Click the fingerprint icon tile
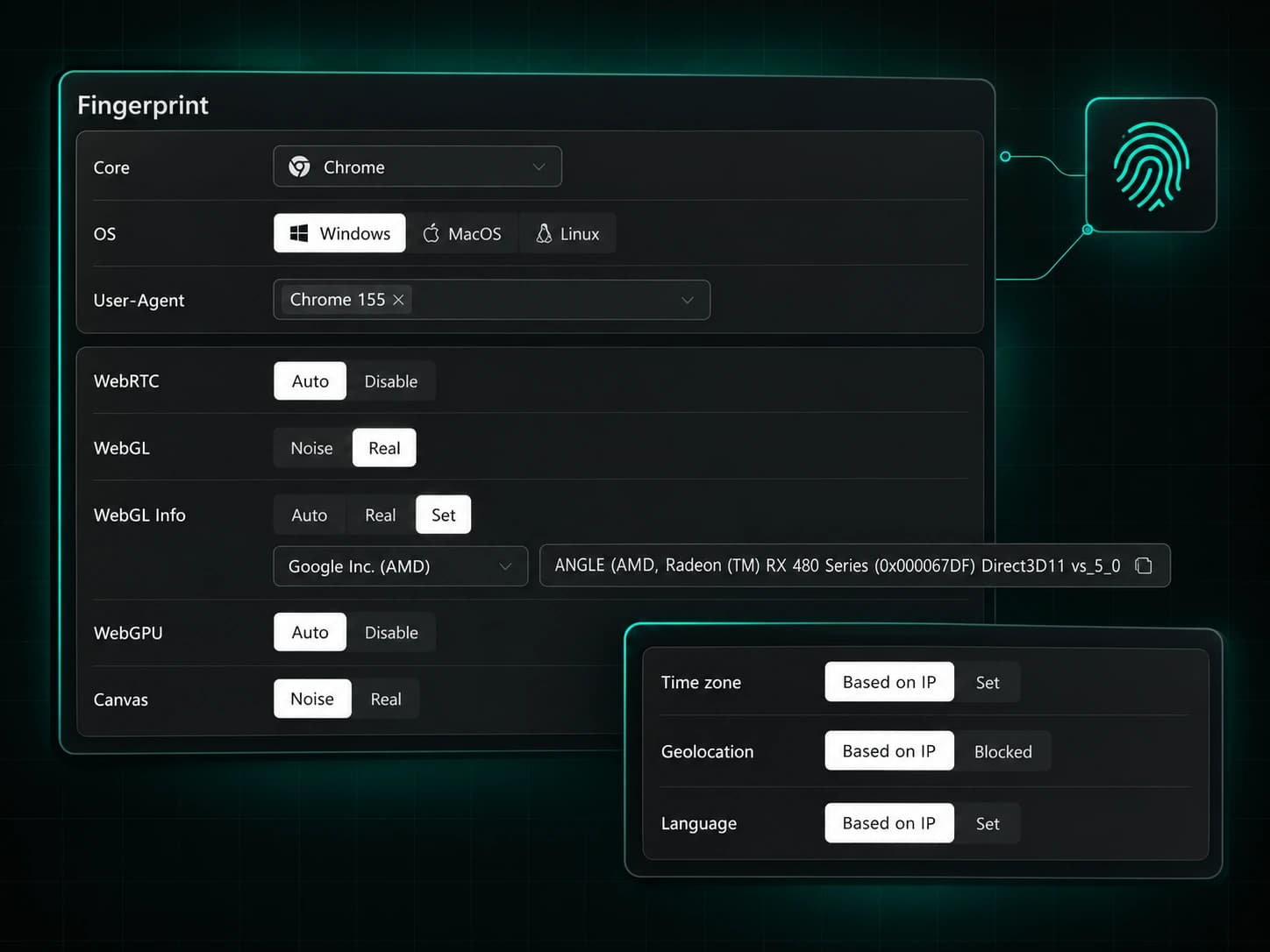 click(x=1151, y=165)
